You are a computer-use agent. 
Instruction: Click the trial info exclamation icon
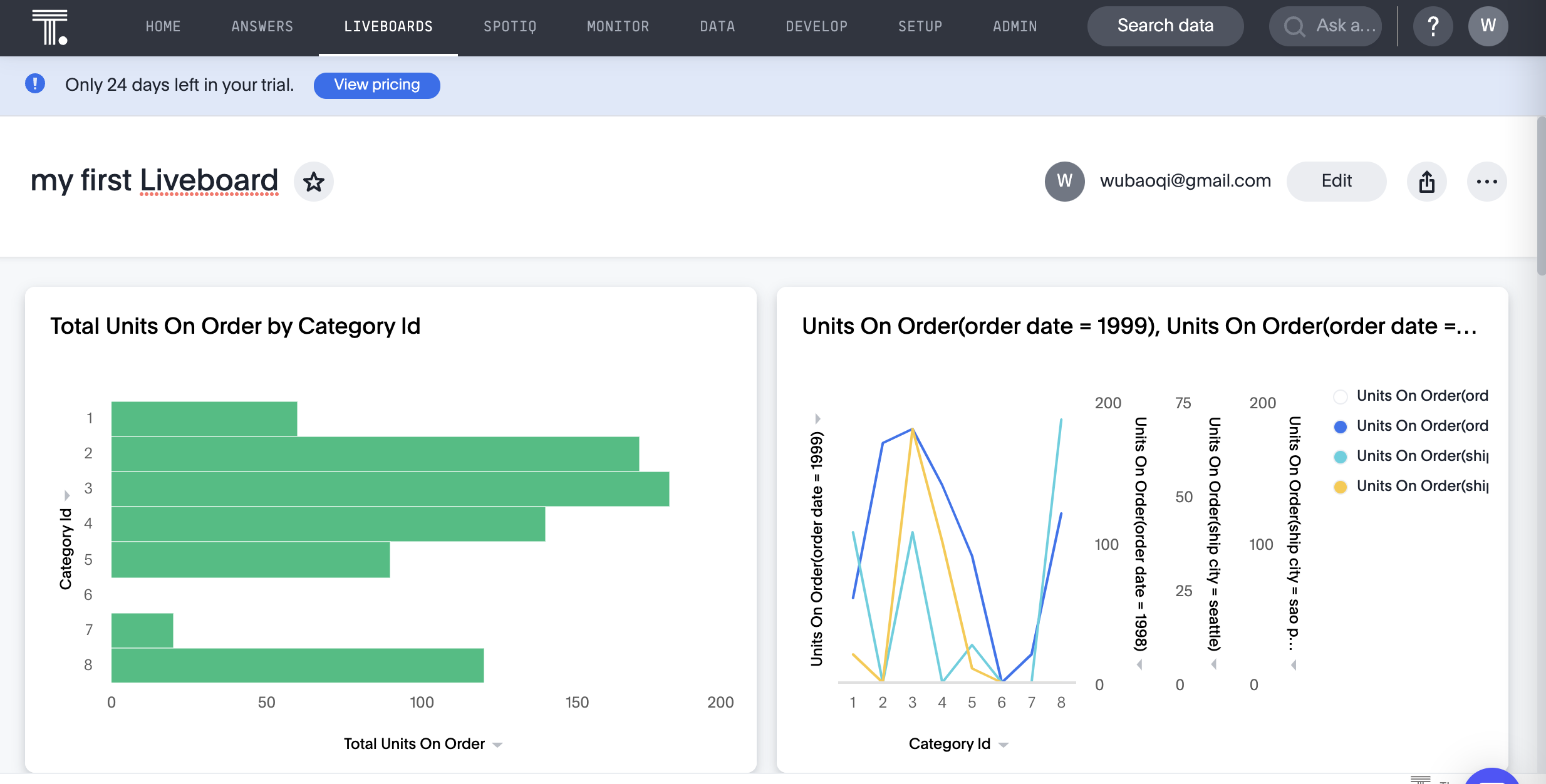click(x=35, y=84)
